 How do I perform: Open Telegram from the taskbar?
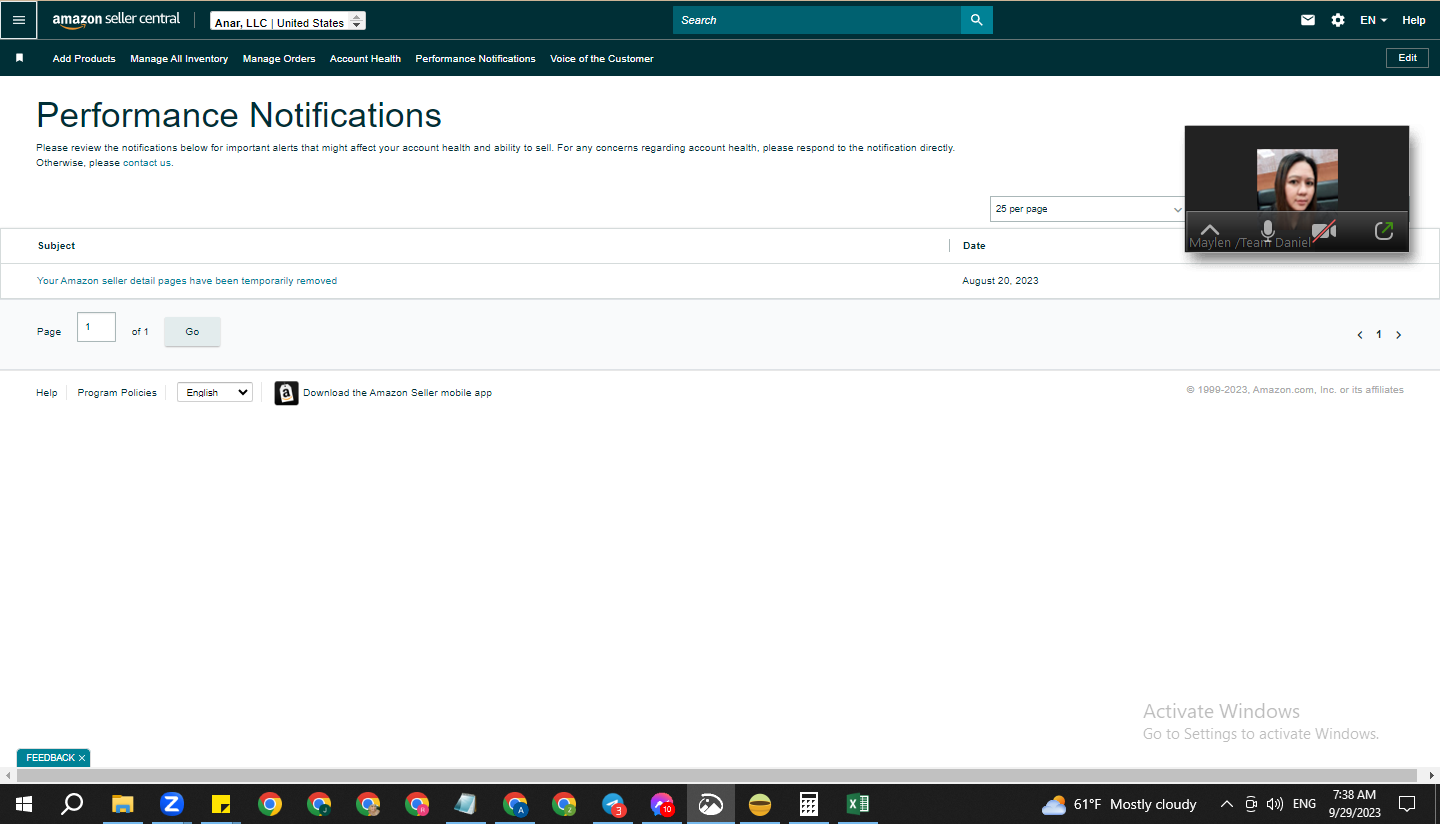pyautogui.click(x=614, y=804)
